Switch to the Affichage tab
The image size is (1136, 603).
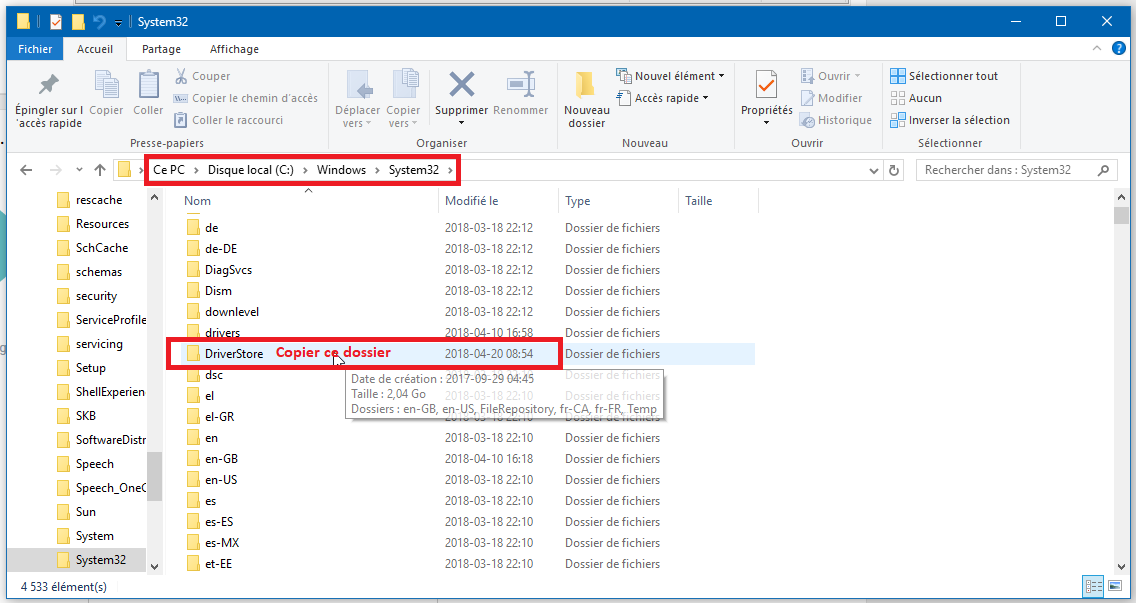pyautogui.click(x=234, y=49)
